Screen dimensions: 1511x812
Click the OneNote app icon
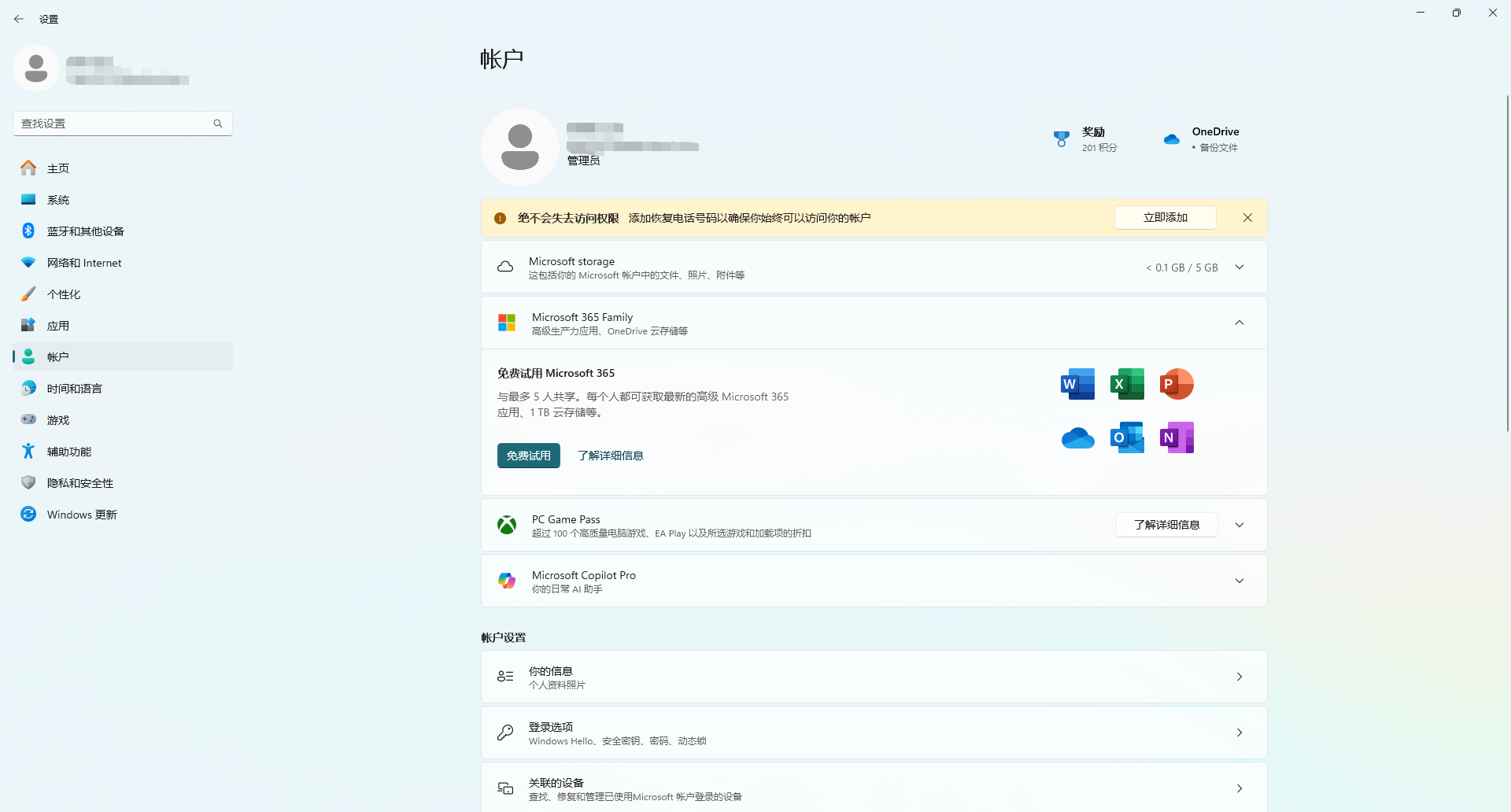[1177, 437]
